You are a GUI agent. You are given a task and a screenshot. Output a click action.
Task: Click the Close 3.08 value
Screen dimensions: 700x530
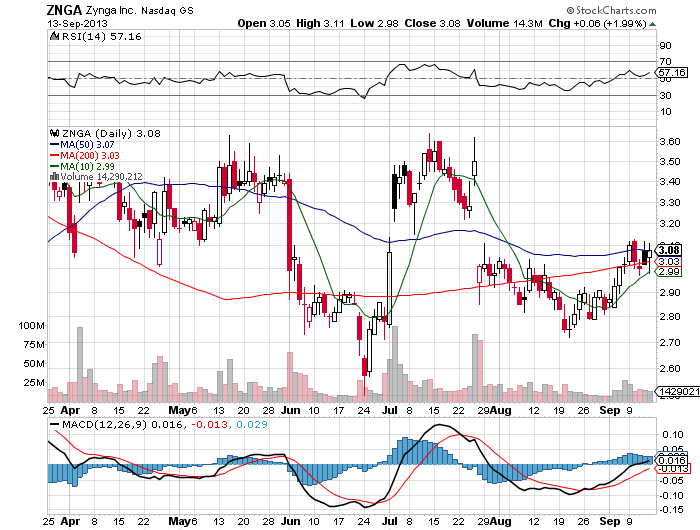click(432, 23)
